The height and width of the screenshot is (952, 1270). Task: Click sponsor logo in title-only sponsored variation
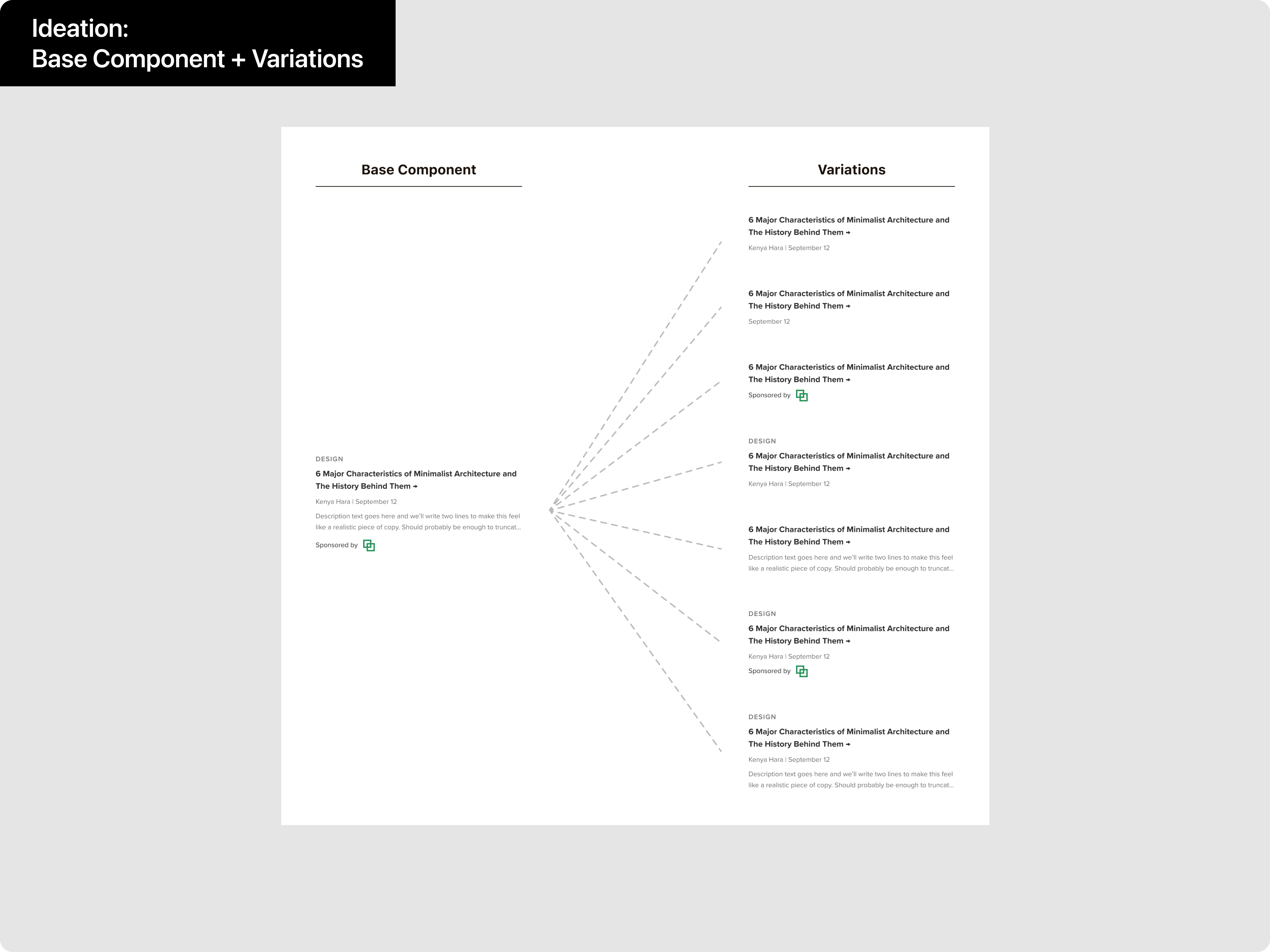coord(802,395)
